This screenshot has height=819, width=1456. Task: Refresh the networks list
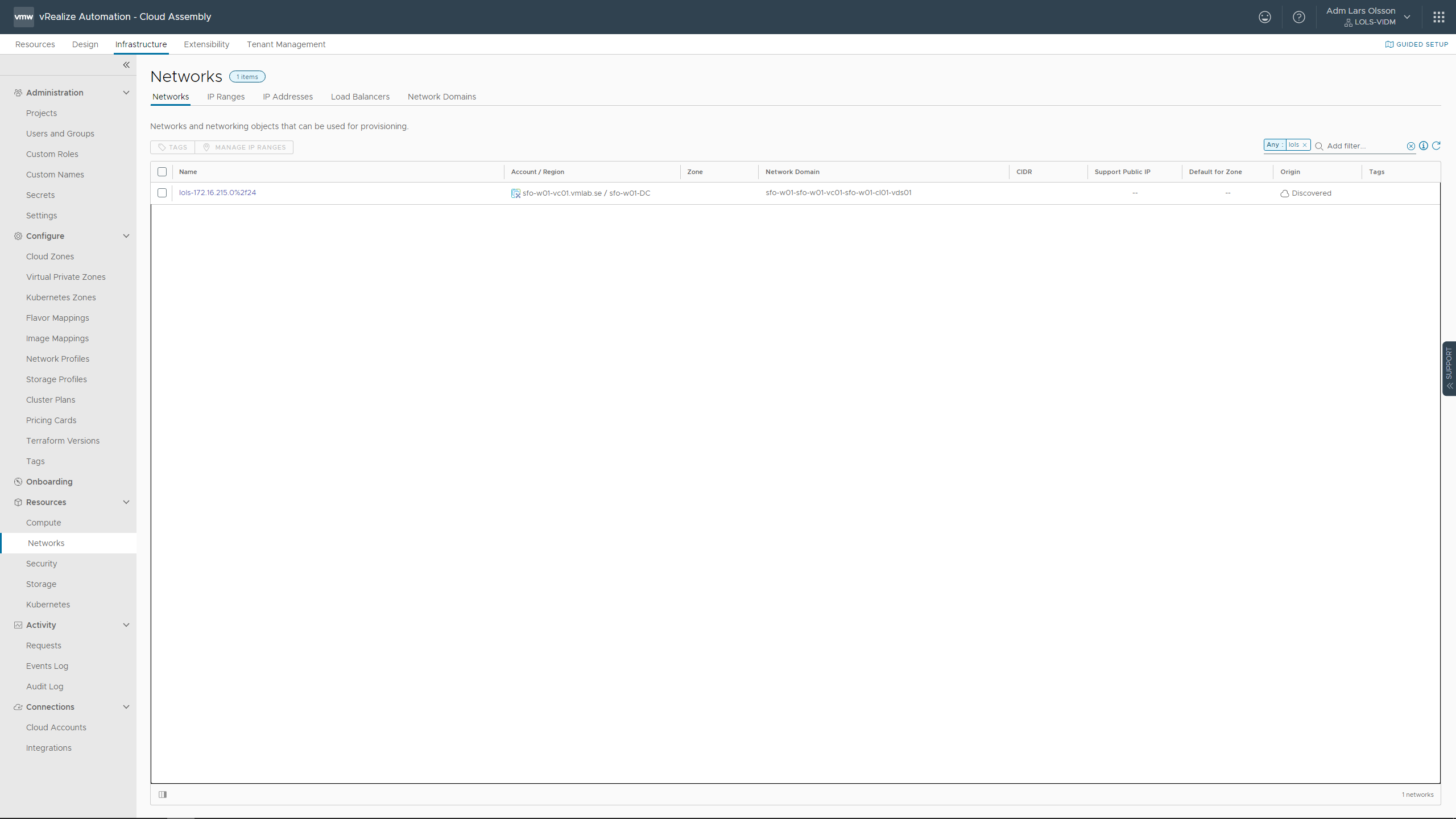pyautogui.click(x=1436, y=146)
